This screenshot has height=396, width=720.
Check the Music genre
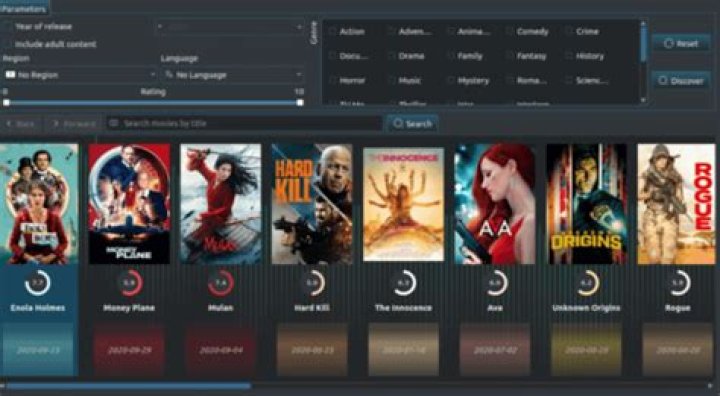392,80
